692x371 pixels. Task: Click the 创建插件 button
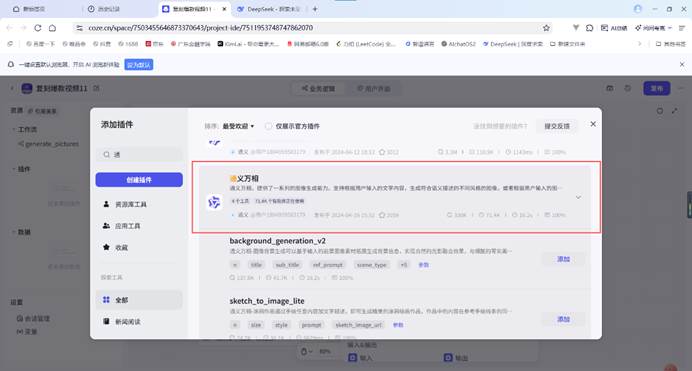pos(139,180)
